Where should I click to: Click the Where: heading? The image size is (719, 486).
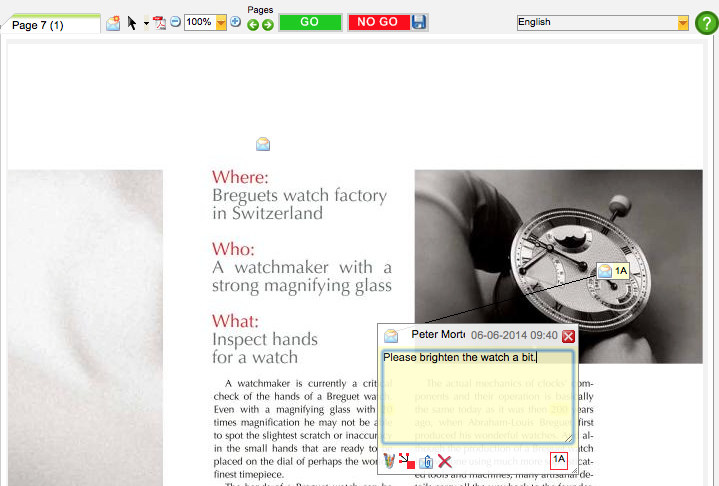240,177
